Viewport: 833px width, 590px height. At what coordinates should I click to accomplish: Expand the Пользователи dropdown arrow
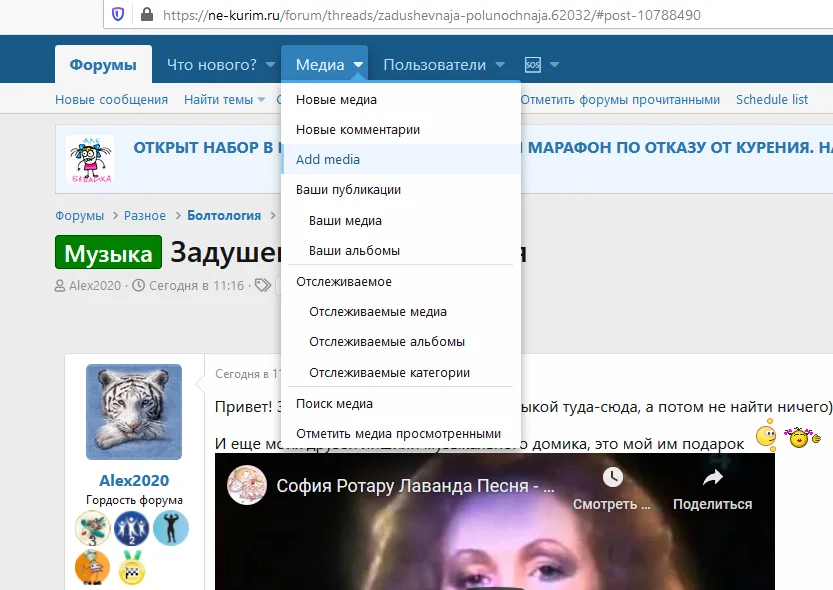(501, 63)
